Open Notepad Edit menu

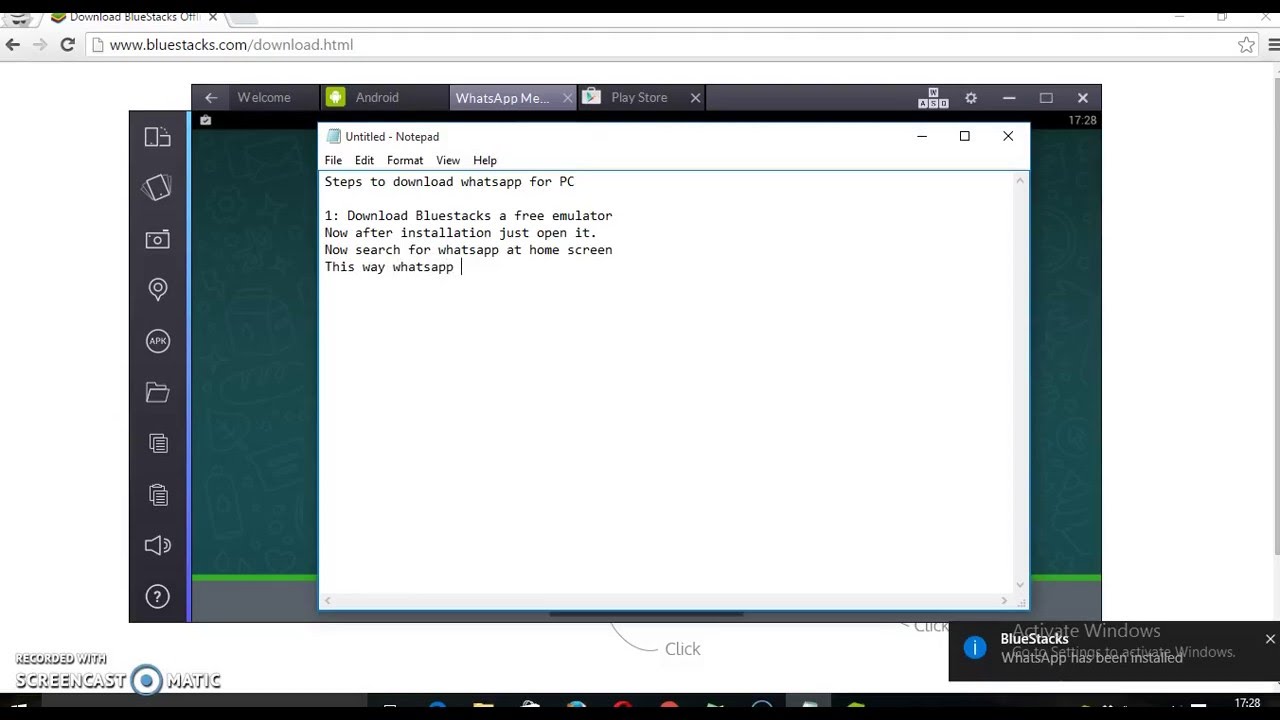coord(364,160)
